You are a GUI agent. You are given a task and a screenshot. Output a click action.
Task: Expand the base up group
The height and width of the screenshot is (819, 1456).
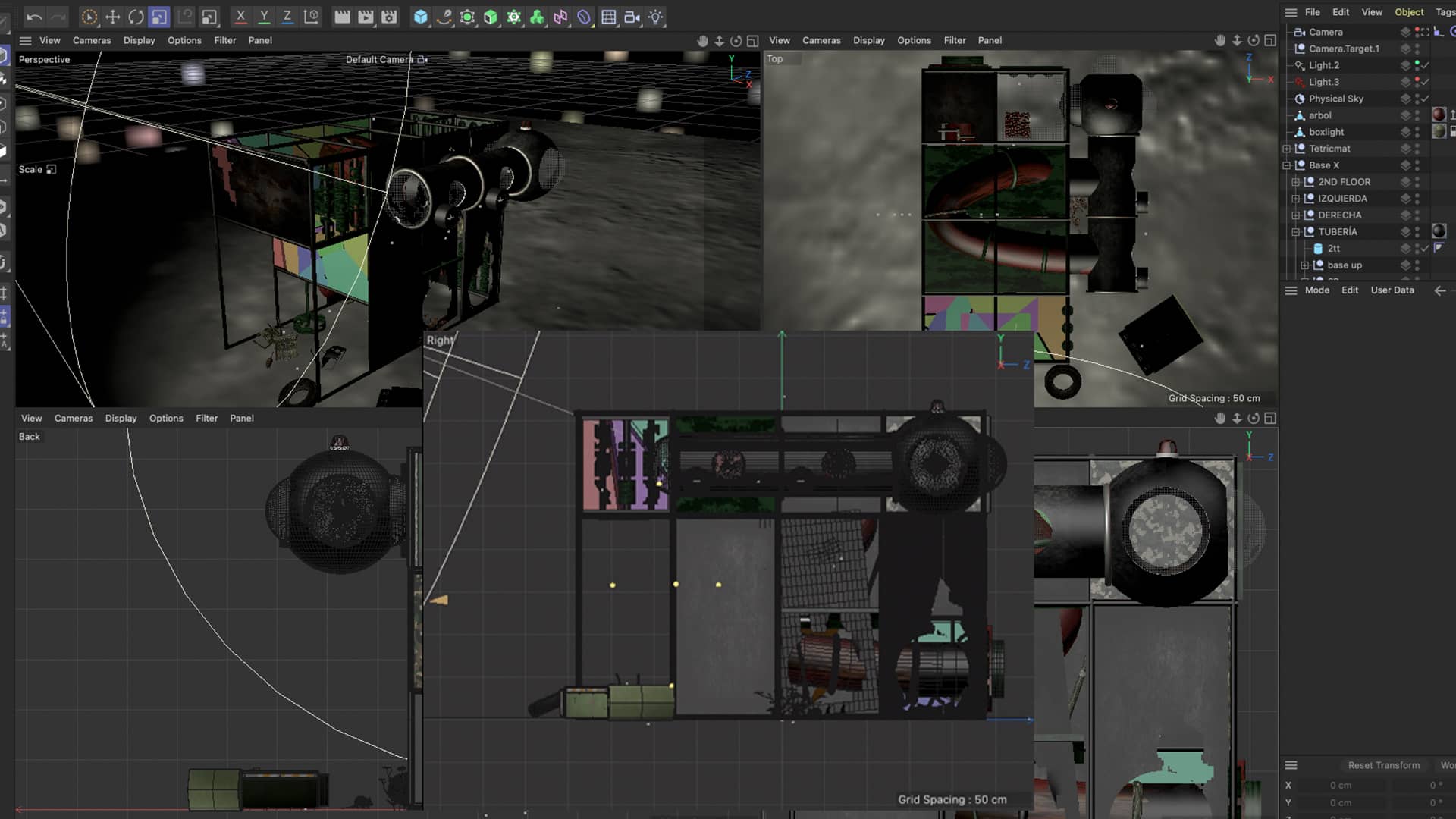pos(1305,265)
